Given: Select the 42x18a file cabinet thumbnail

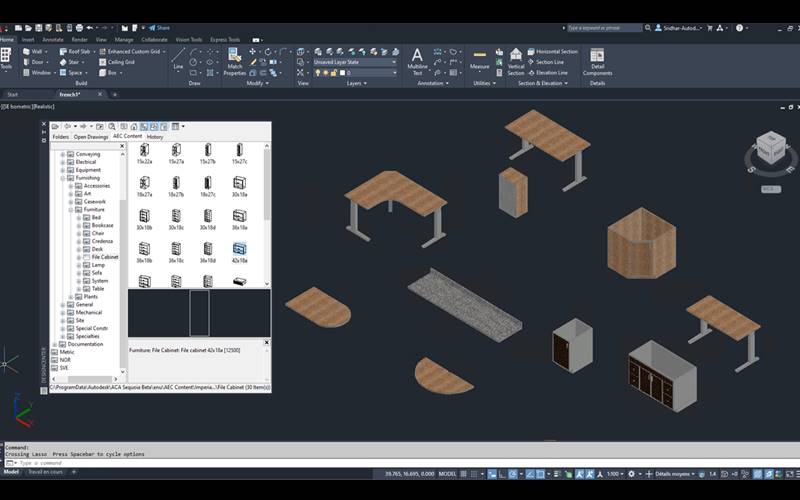Looking at the screenshot, I should pos(240,248).
